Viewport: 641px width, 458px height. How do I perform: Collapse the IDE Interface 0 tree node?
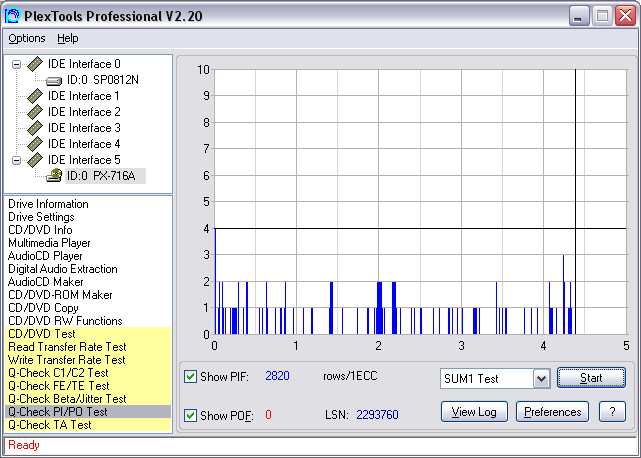[x=16, y=64]
